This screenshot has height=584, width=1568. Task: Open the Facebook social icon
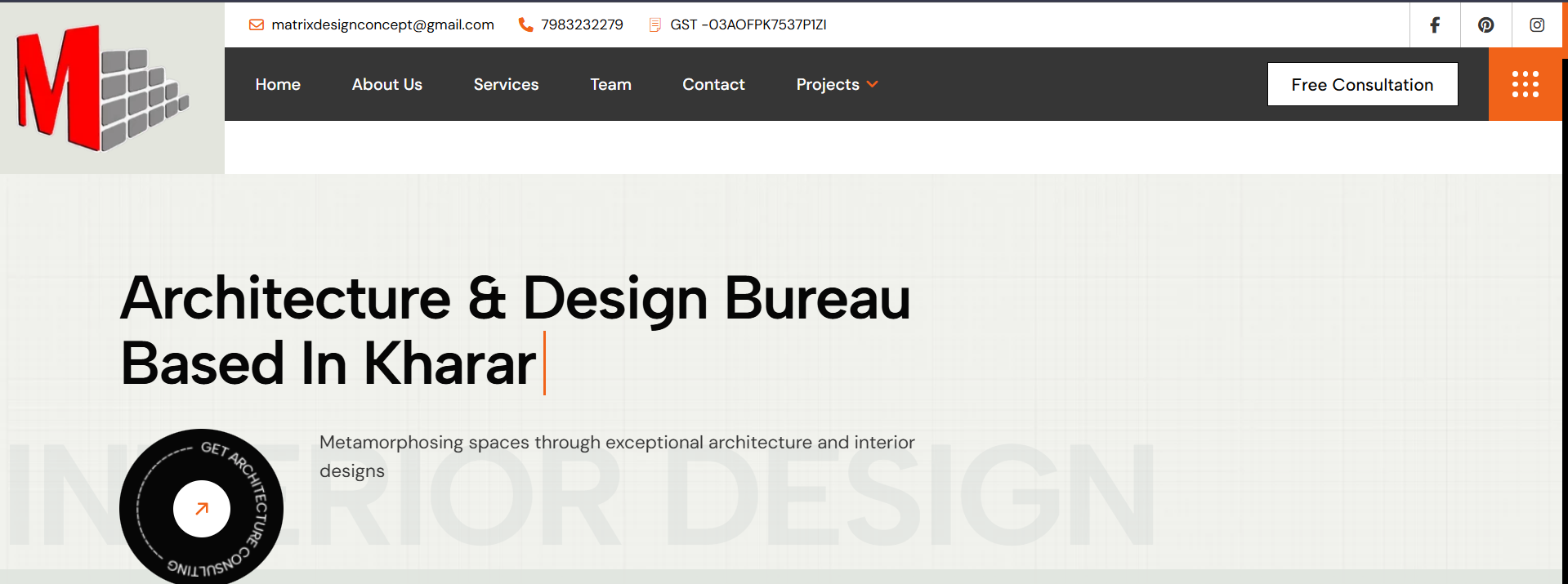pos(1435,25)
